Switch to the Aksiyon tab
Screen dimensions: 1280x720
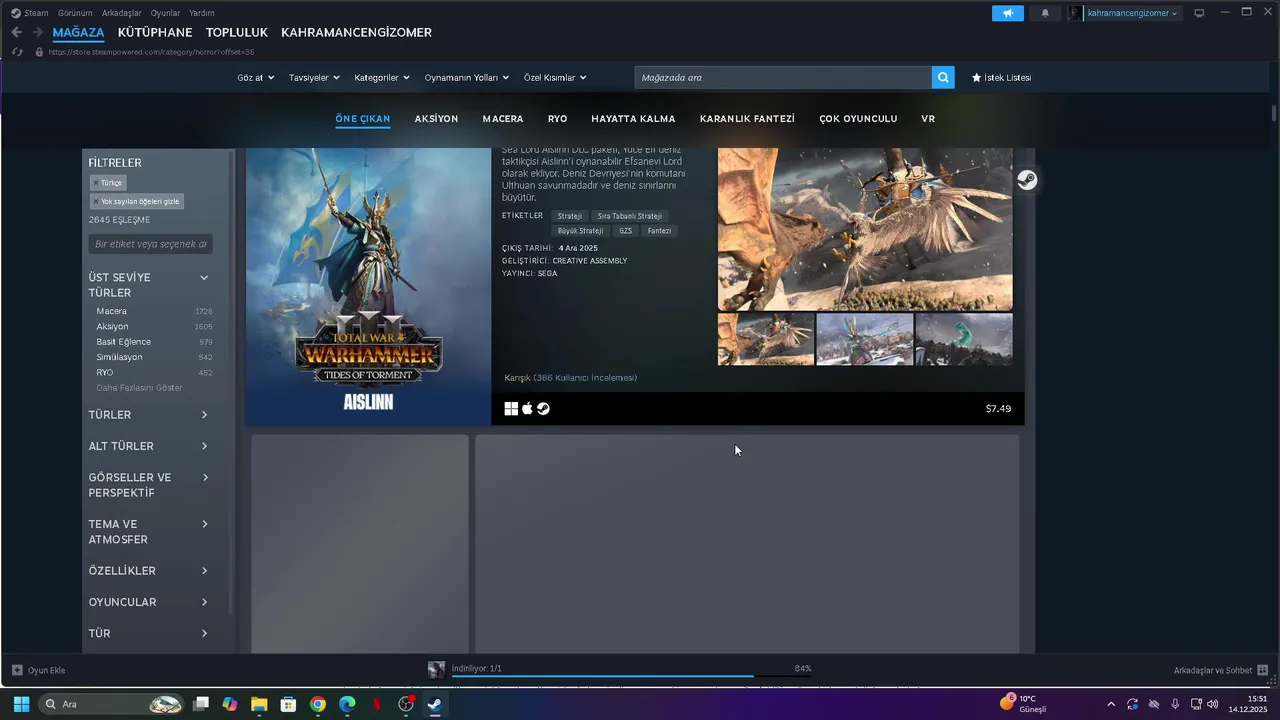[436, 118]
